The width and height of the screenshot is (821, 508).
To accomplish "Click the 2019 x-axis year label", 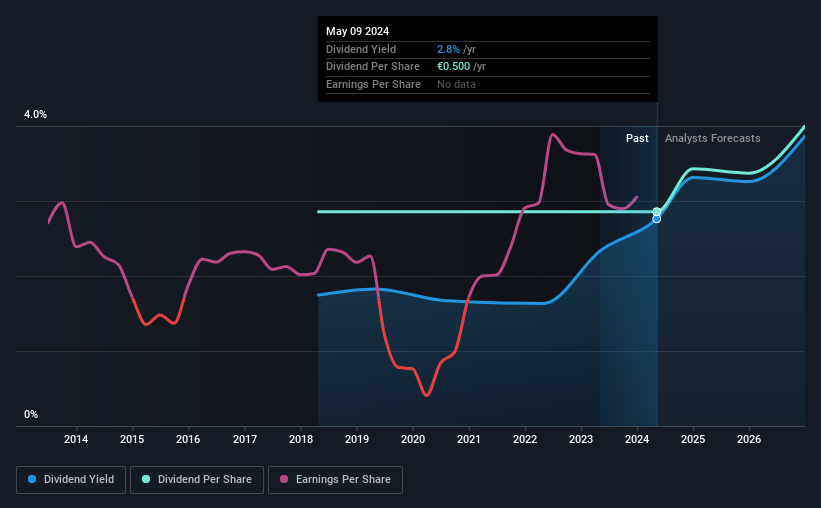I will coord(357,439).
